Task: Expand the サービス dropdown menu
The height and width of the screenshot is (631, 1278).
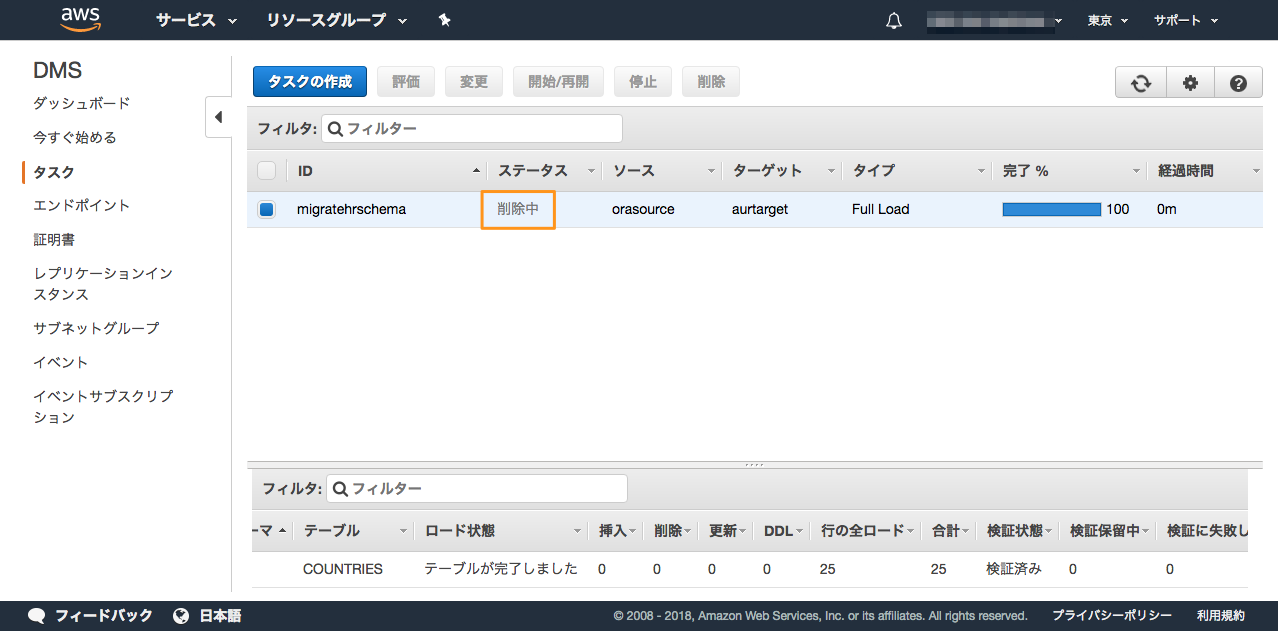Action: pyautogui.click(x=196, y=20)
